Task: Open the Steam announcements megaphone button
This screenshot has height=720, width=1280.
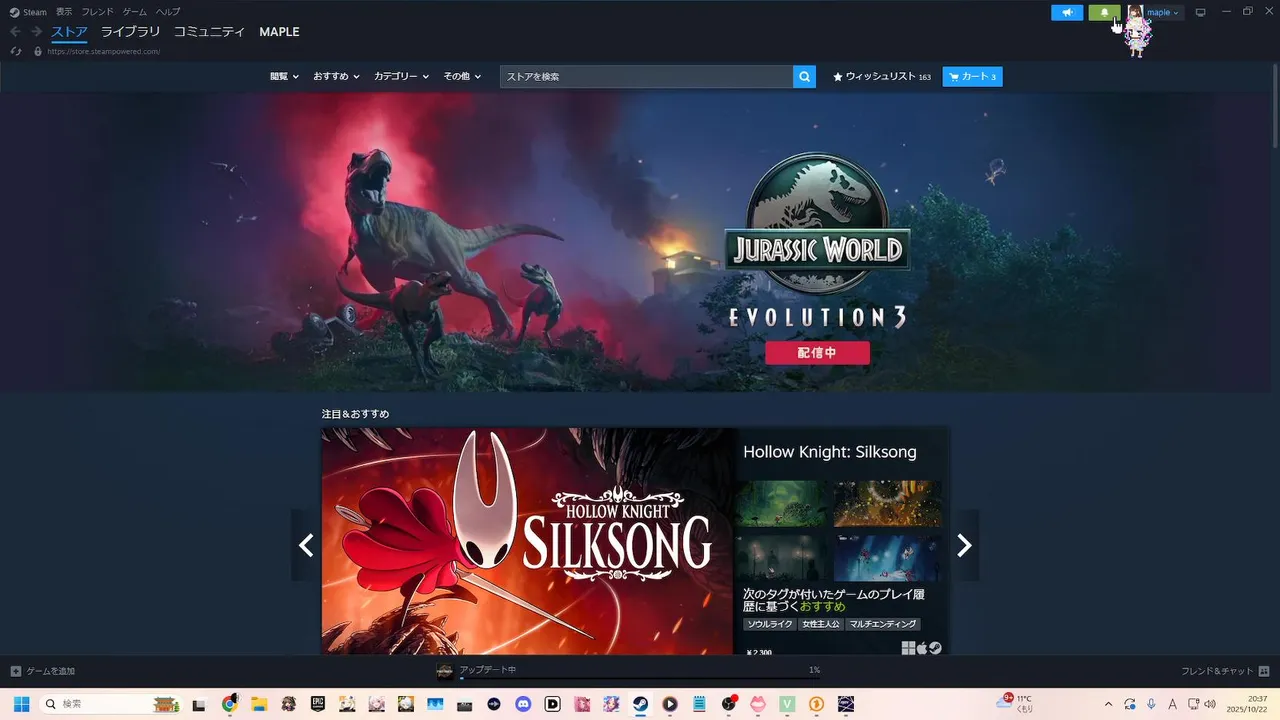Action: pos(1067,12)
